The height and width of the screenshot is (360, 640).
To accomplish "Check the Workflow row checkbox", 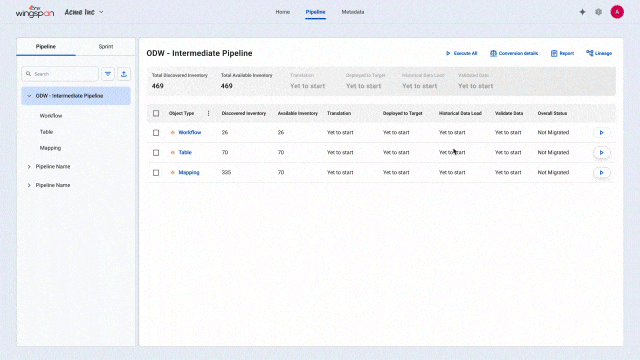I will tap(156, 133).
